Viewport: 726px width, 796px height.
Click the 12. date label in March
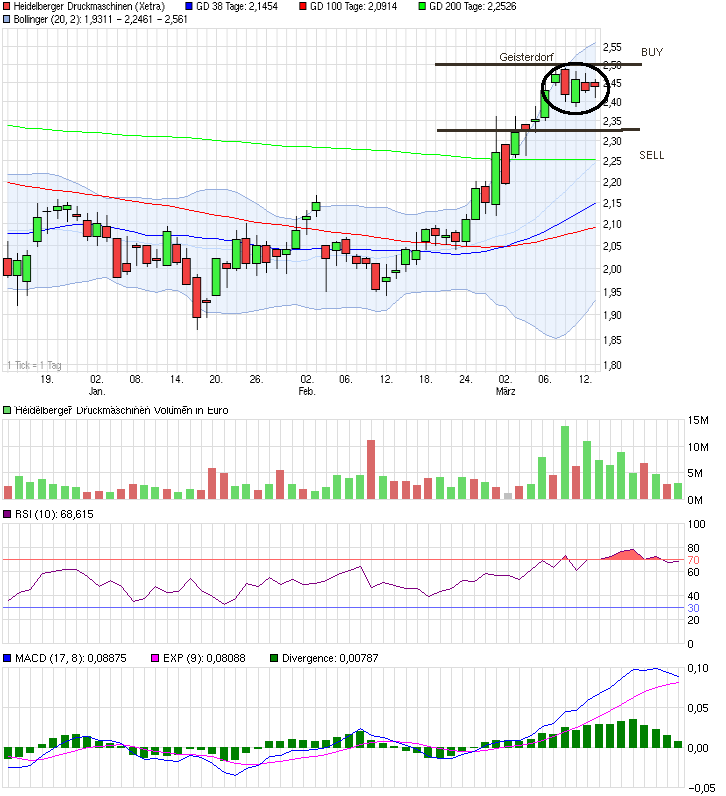[585, 379]
